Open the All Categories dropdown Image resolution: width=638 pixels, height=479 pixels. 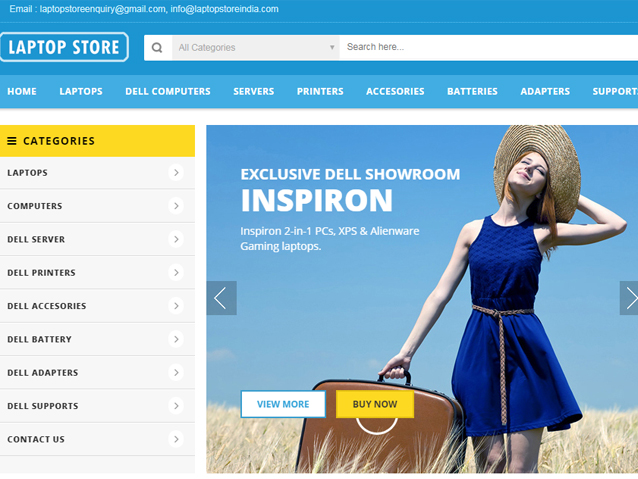pos(256,48)
